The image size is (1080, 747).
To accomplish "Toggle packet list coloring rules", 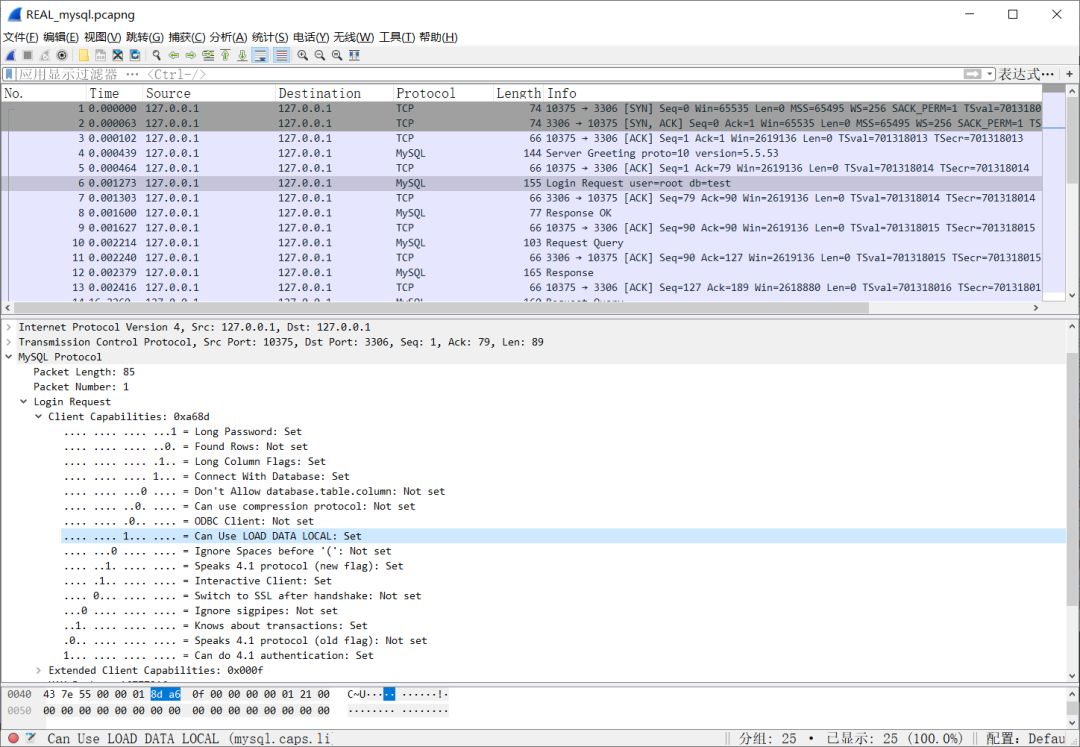I will click(x=281, y=56).
